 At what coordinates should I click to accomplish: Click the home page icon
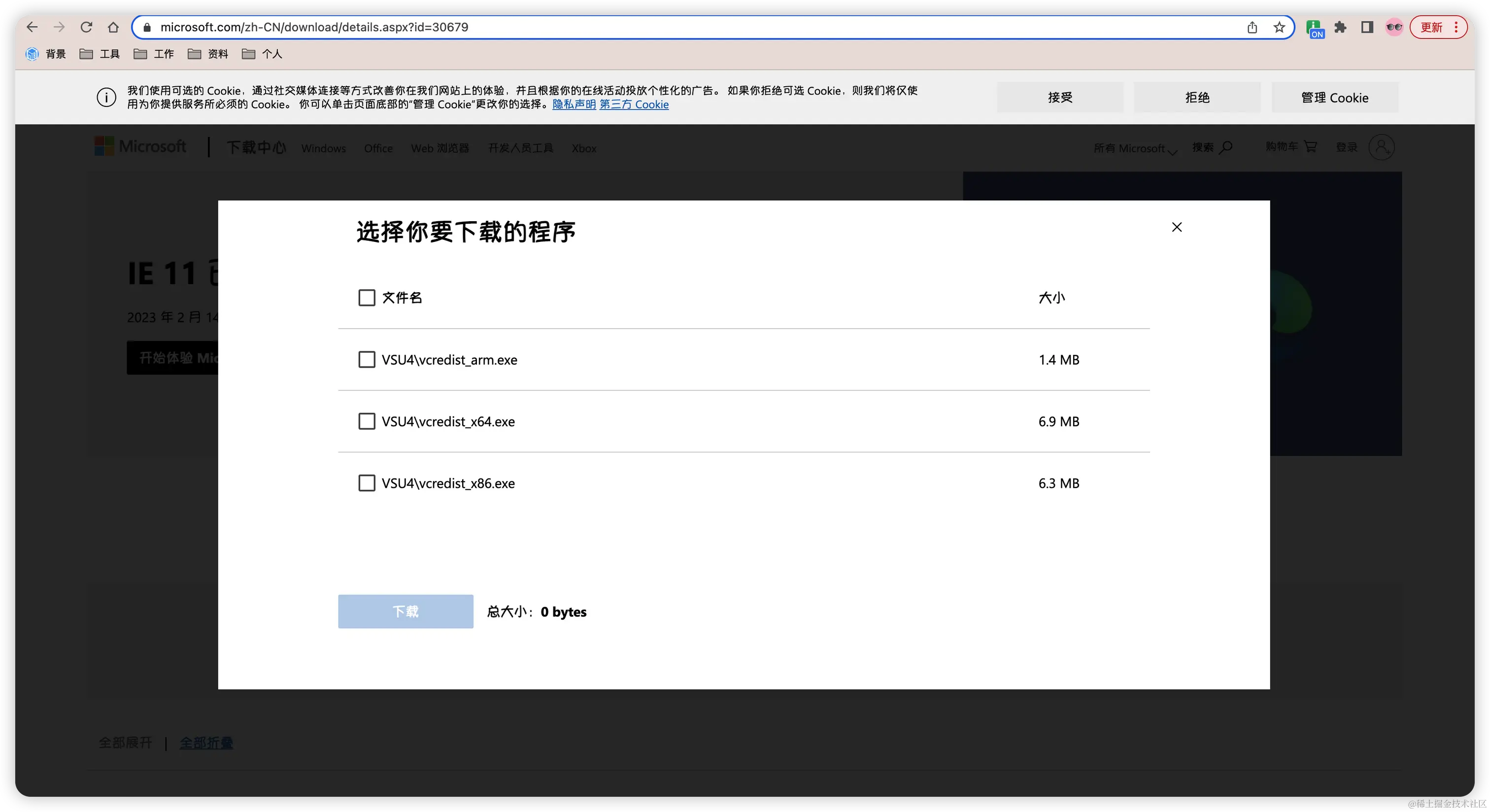tap(113, 27)
